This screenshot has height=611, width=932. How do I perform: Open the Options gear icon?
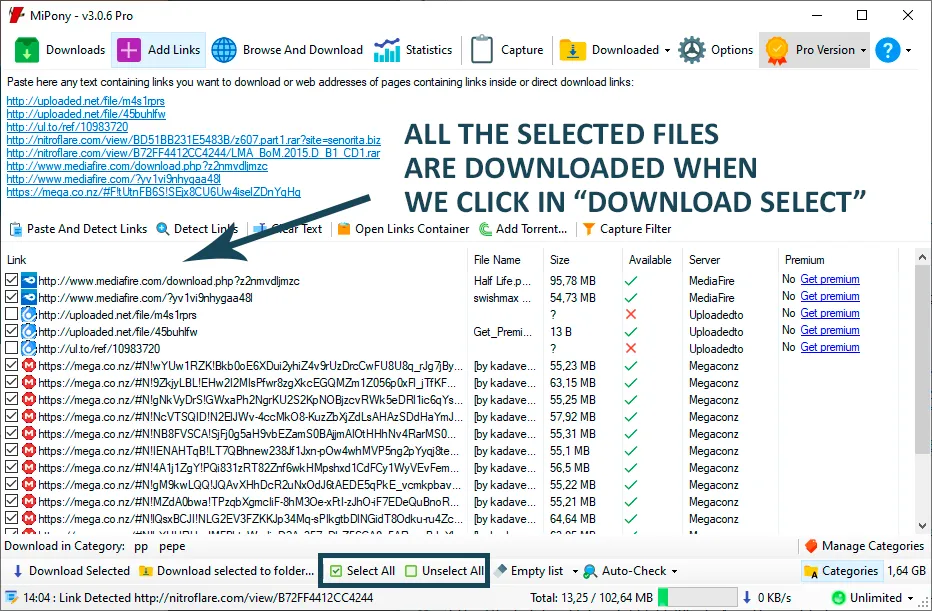[692, 50]
